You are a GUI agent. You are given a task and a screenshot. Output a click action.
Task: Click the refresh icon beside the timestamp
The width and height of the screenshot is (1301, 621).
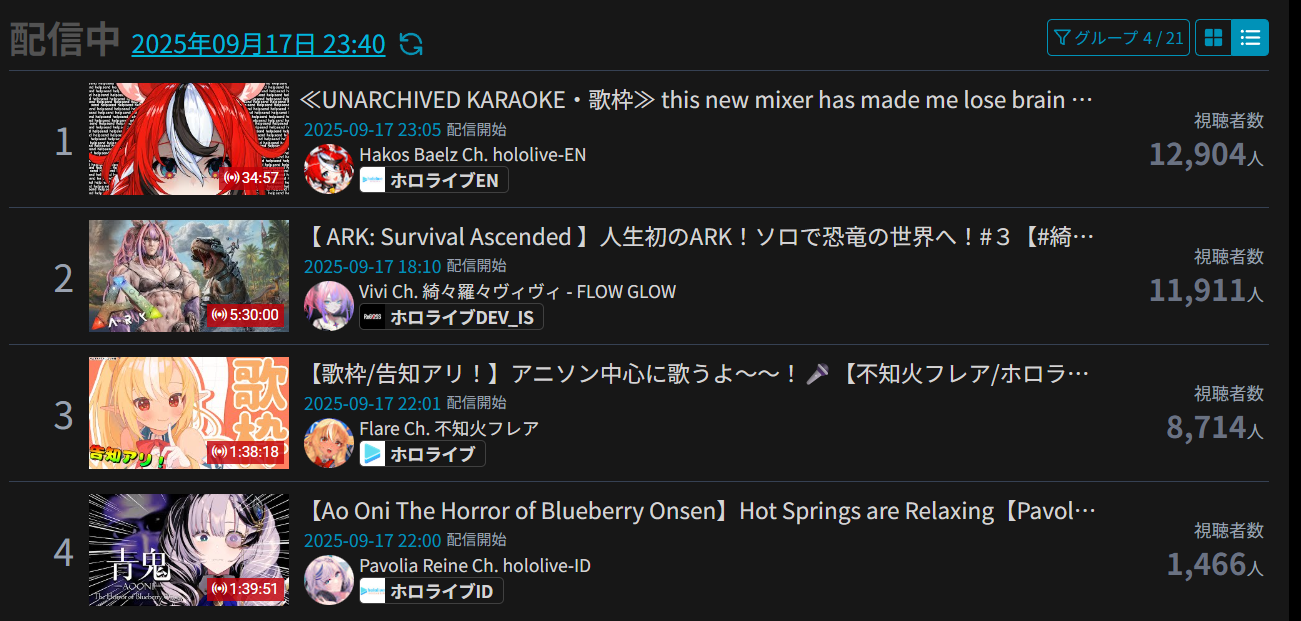[411, 44]
